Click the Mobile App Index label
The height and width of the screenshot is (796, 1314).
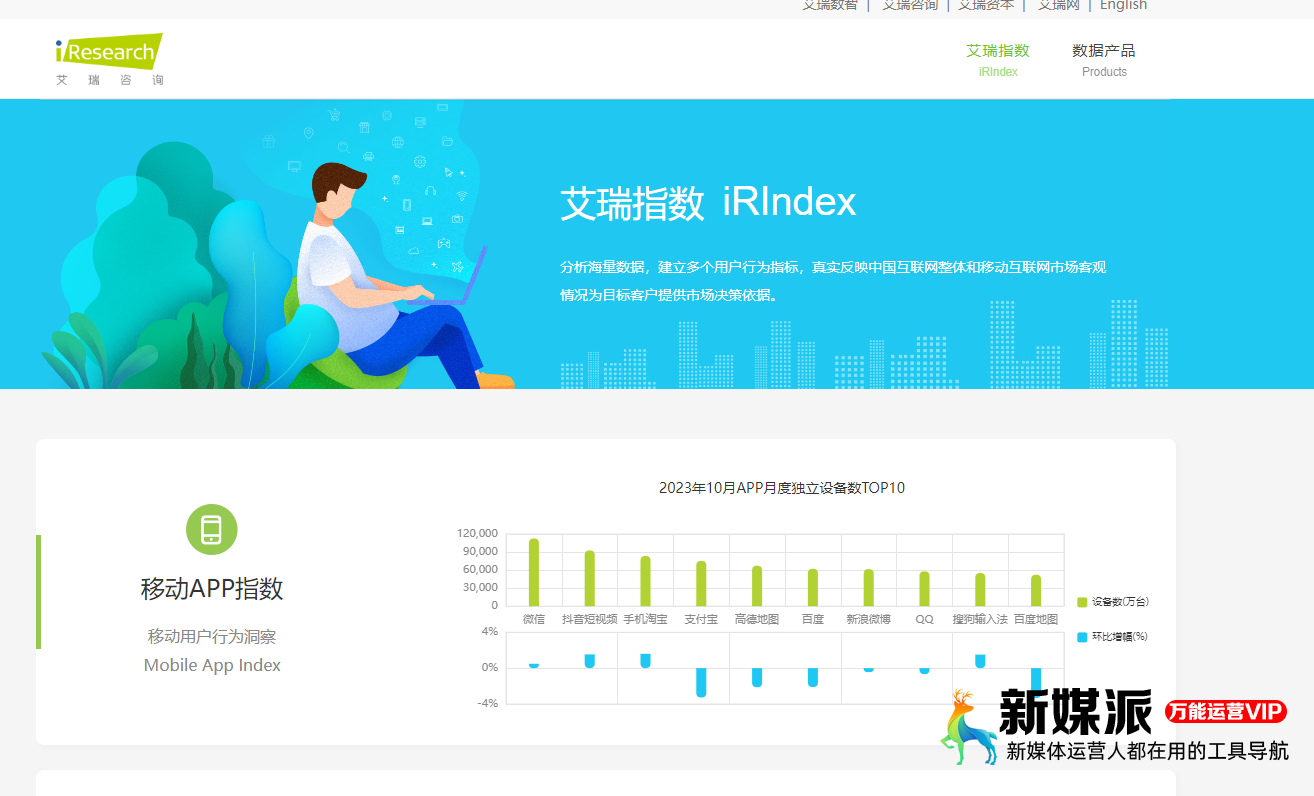[212, 665]
